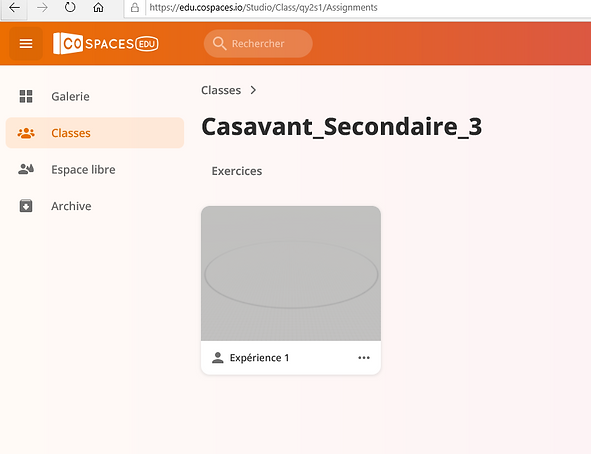591x454 pixels.
Task: Open Galerie in the sidebar
Action: (95, 96)
